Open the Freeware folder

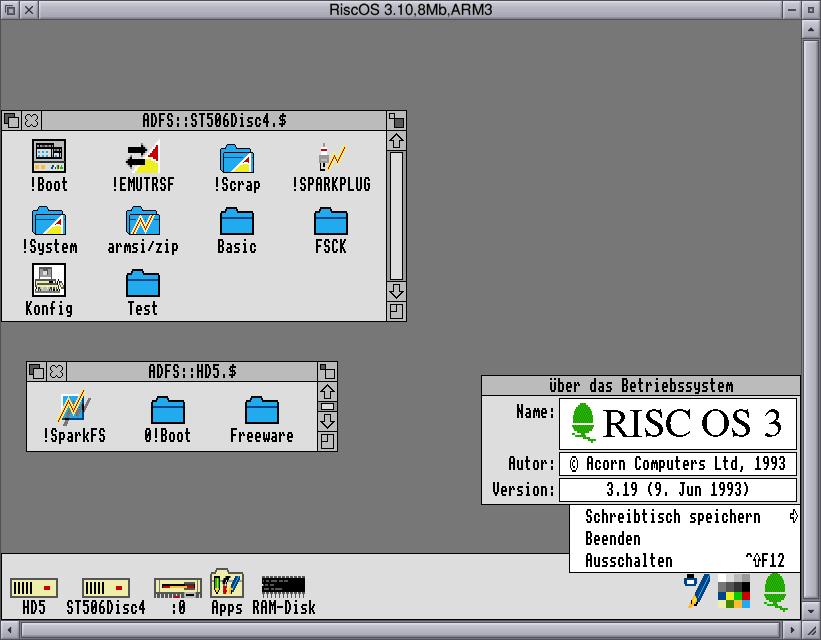tap(261, 410)
